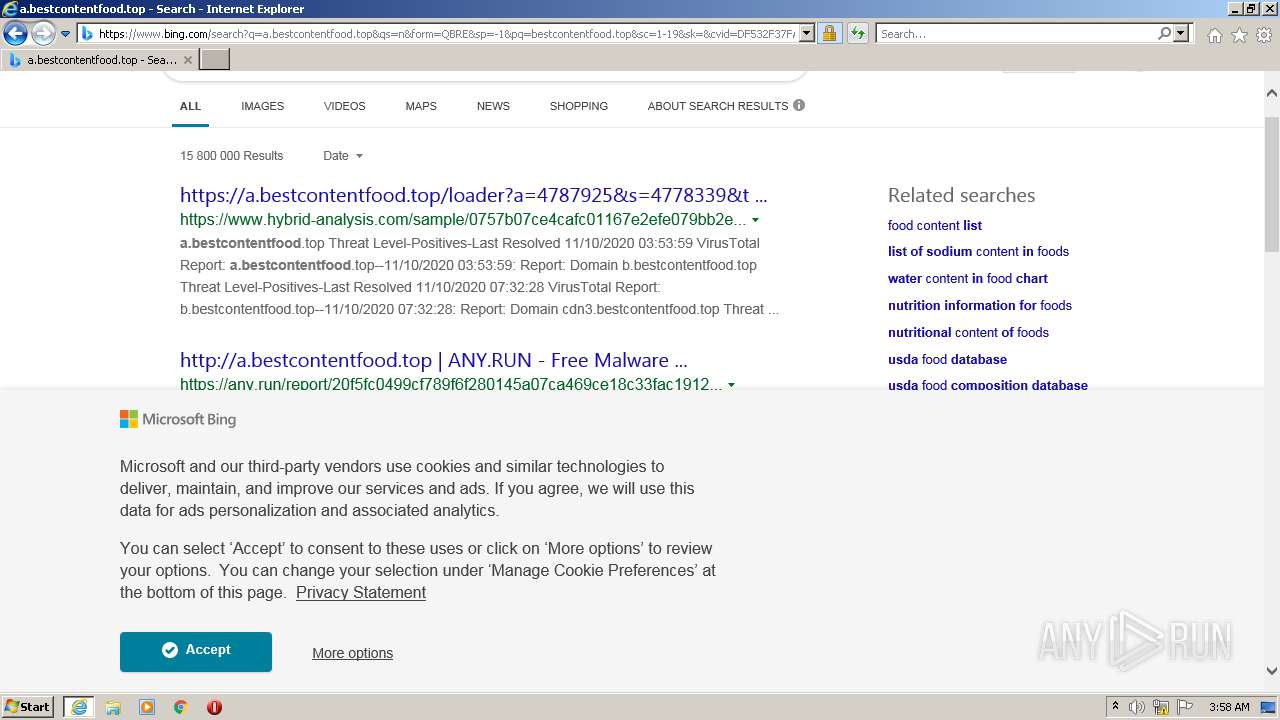Click 'usda food database' related search
The height and width of the screenshot is (720, 1280).
[x=947, y=359]
